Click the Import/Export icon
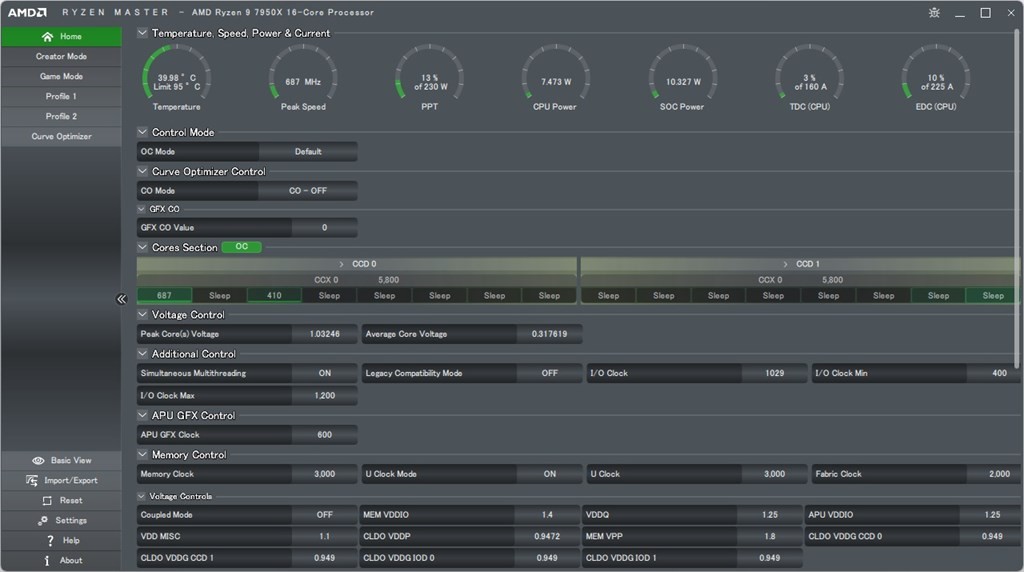This screenshot has height=572, width=1024. coord(32,481)
